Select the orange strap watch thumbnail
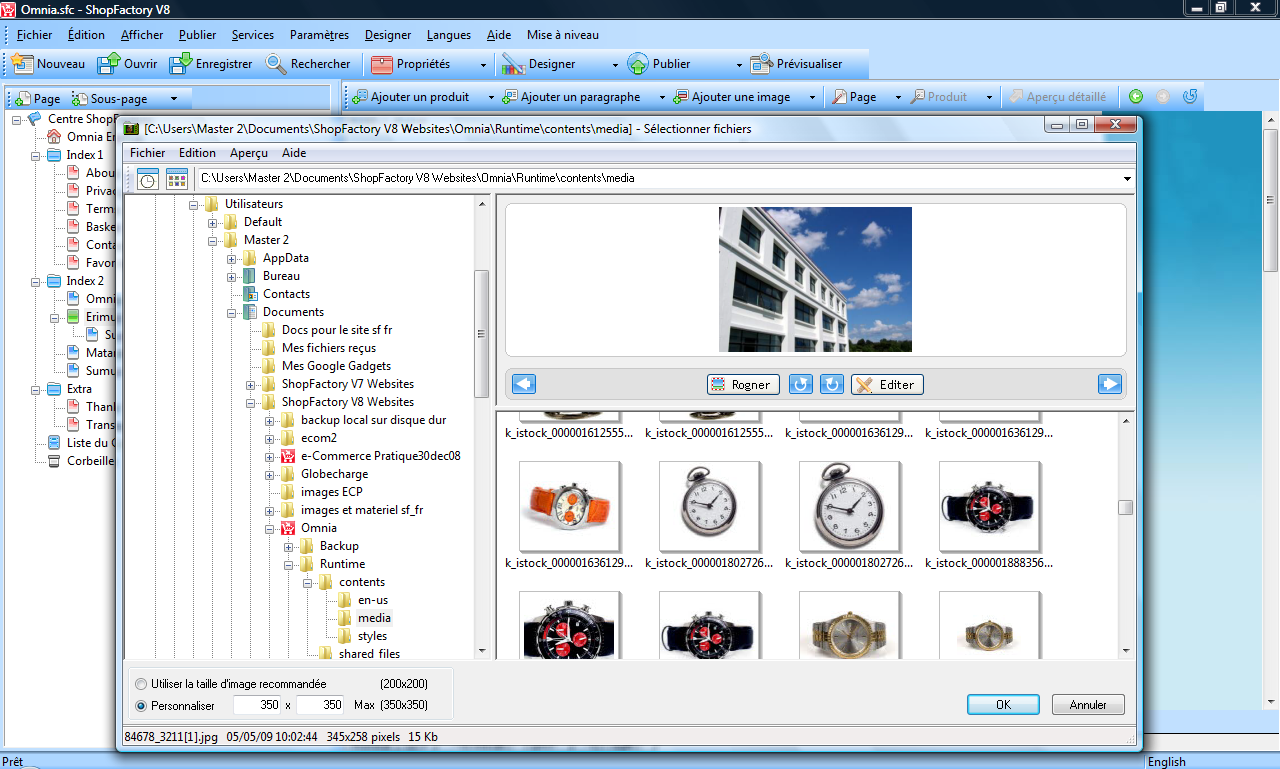Viewport: 1280px width, 769px height. [x=569, y=505]
